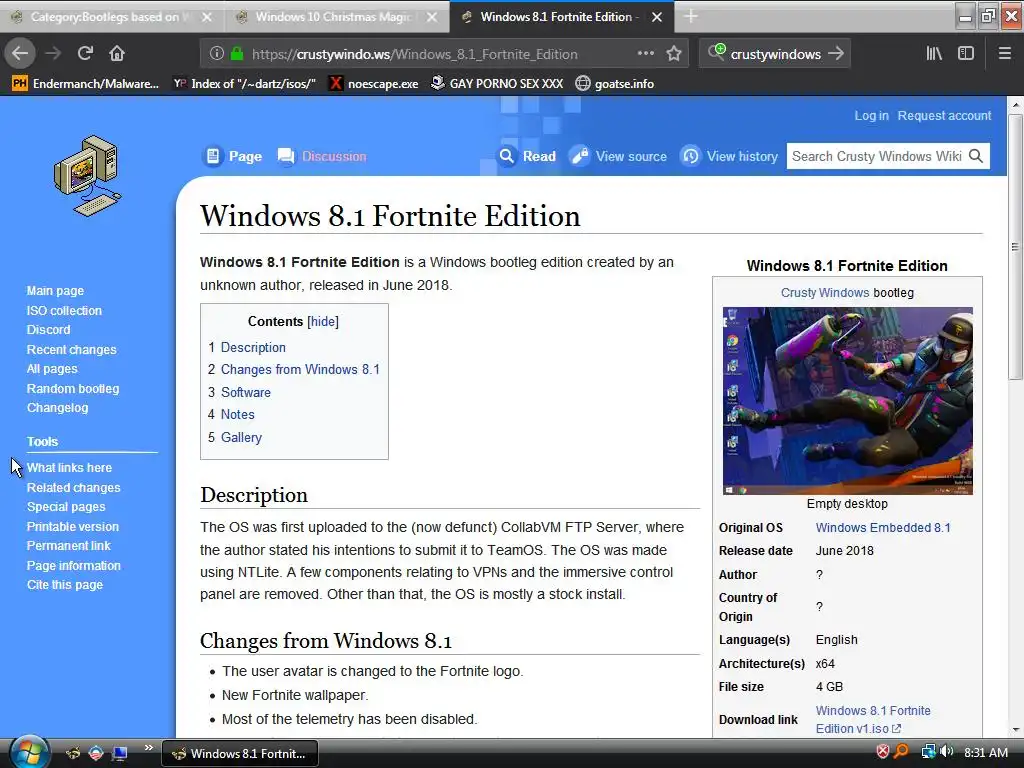Open Random bootleg sidebar link
The width and height of the screenshot is (1024, 768).
(72, 389)
